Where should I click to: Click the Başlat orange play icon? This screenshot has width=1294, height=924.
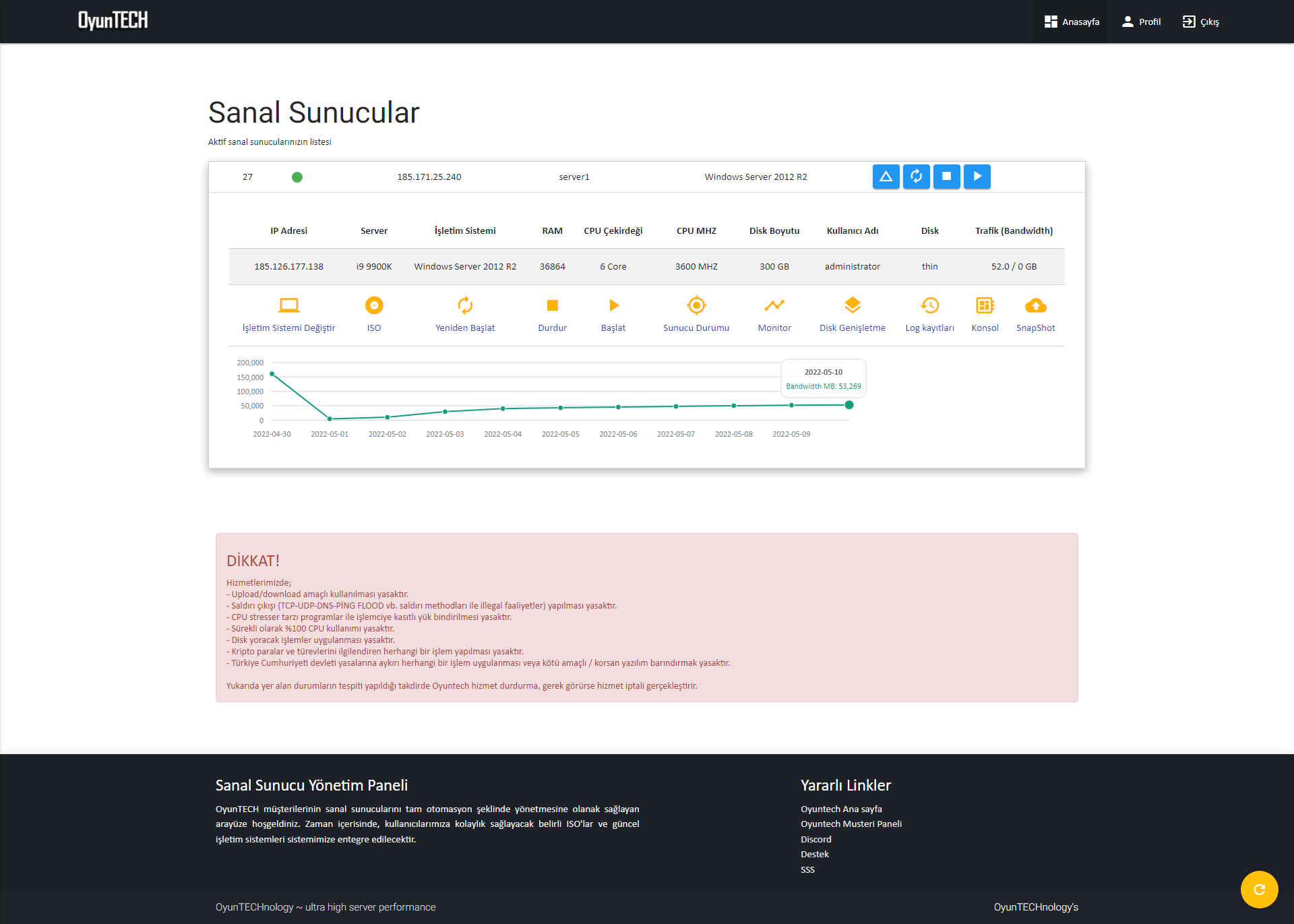click(614, 305)
